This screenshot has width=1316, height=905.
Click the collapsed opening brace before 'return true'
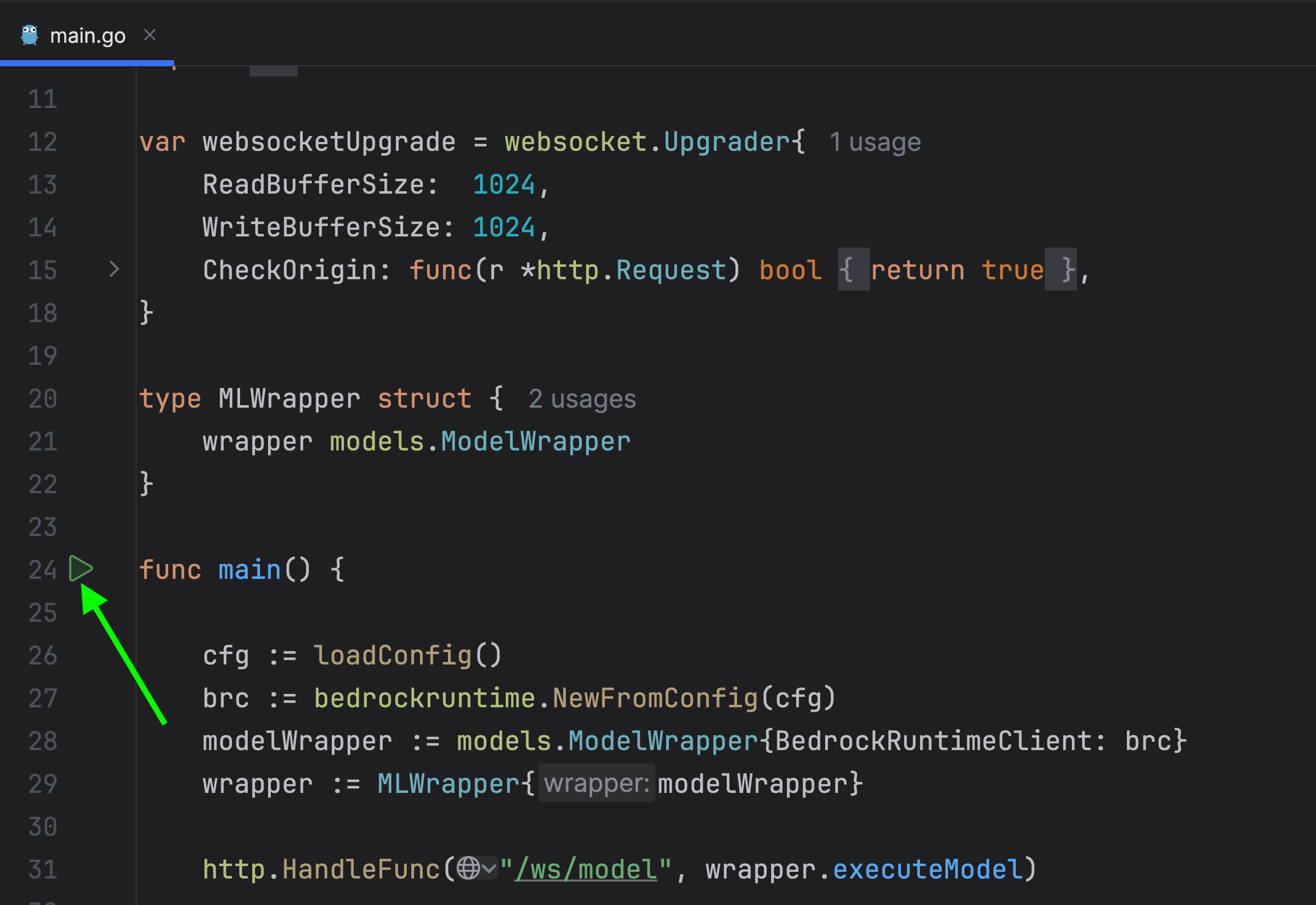coord(853,270)
